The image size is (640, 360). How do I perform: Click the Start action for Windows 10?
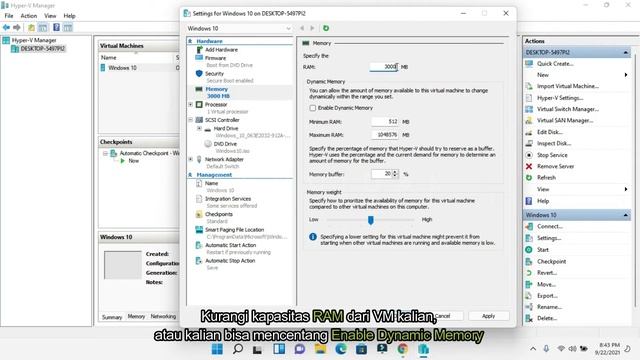pos(542,250)
